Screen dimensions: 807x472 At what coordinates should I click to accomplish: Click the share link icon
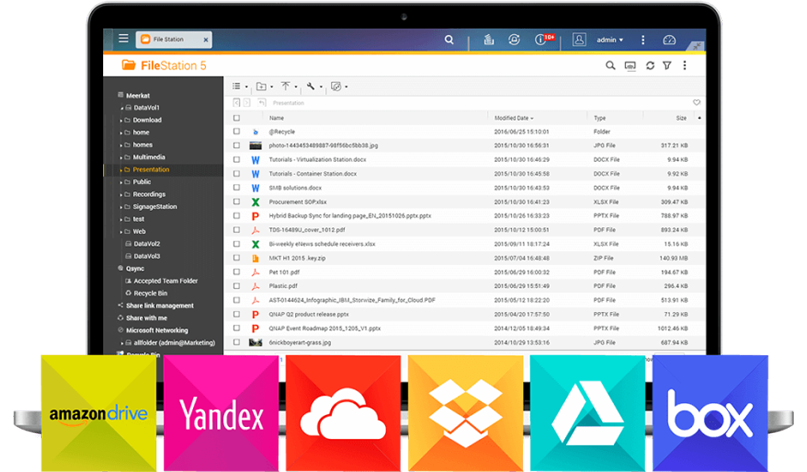click(336, 86)
